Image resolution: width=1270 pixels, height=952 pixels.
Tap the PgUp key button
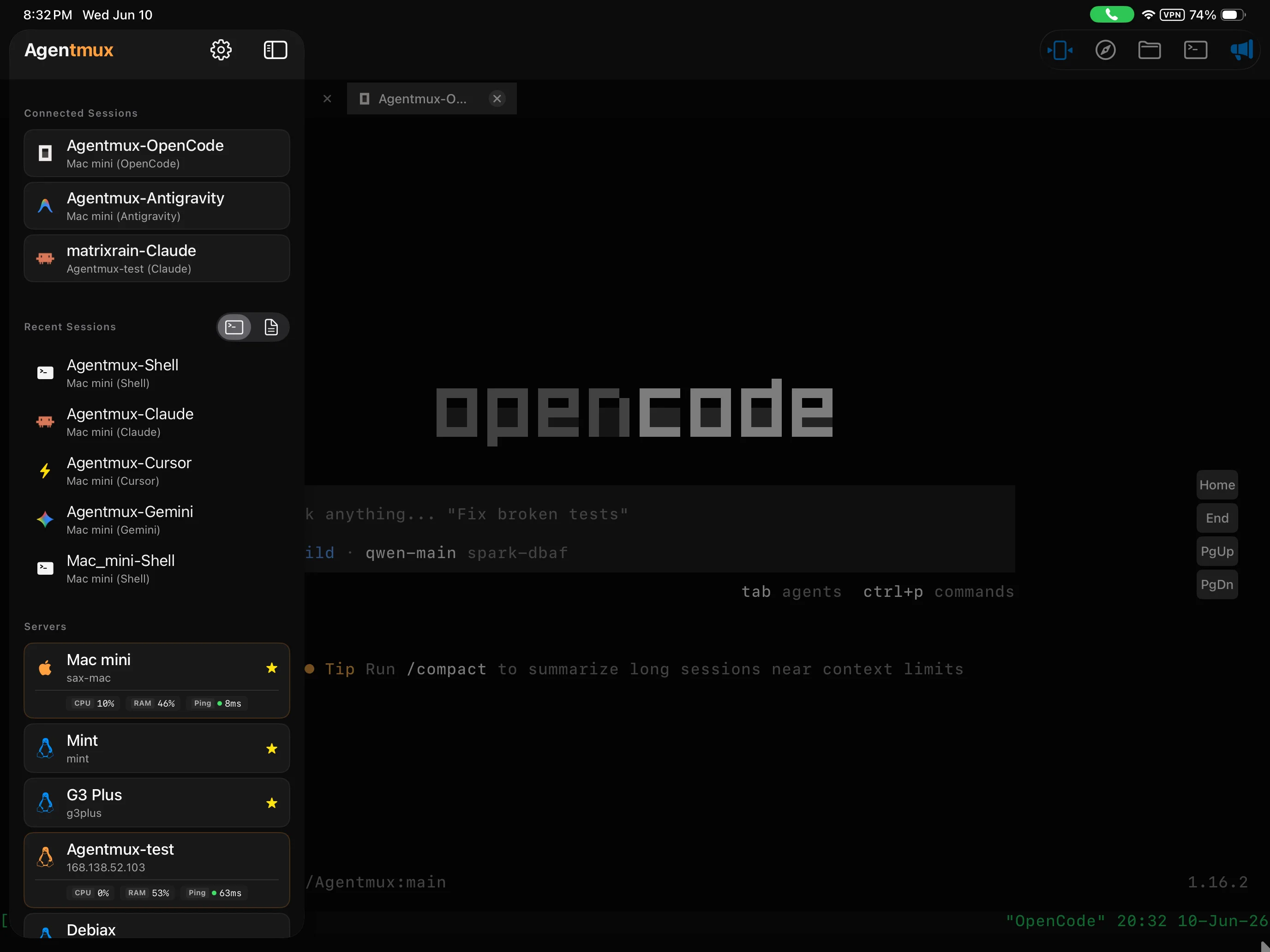pyautogui.click(x=1216, y=552)
